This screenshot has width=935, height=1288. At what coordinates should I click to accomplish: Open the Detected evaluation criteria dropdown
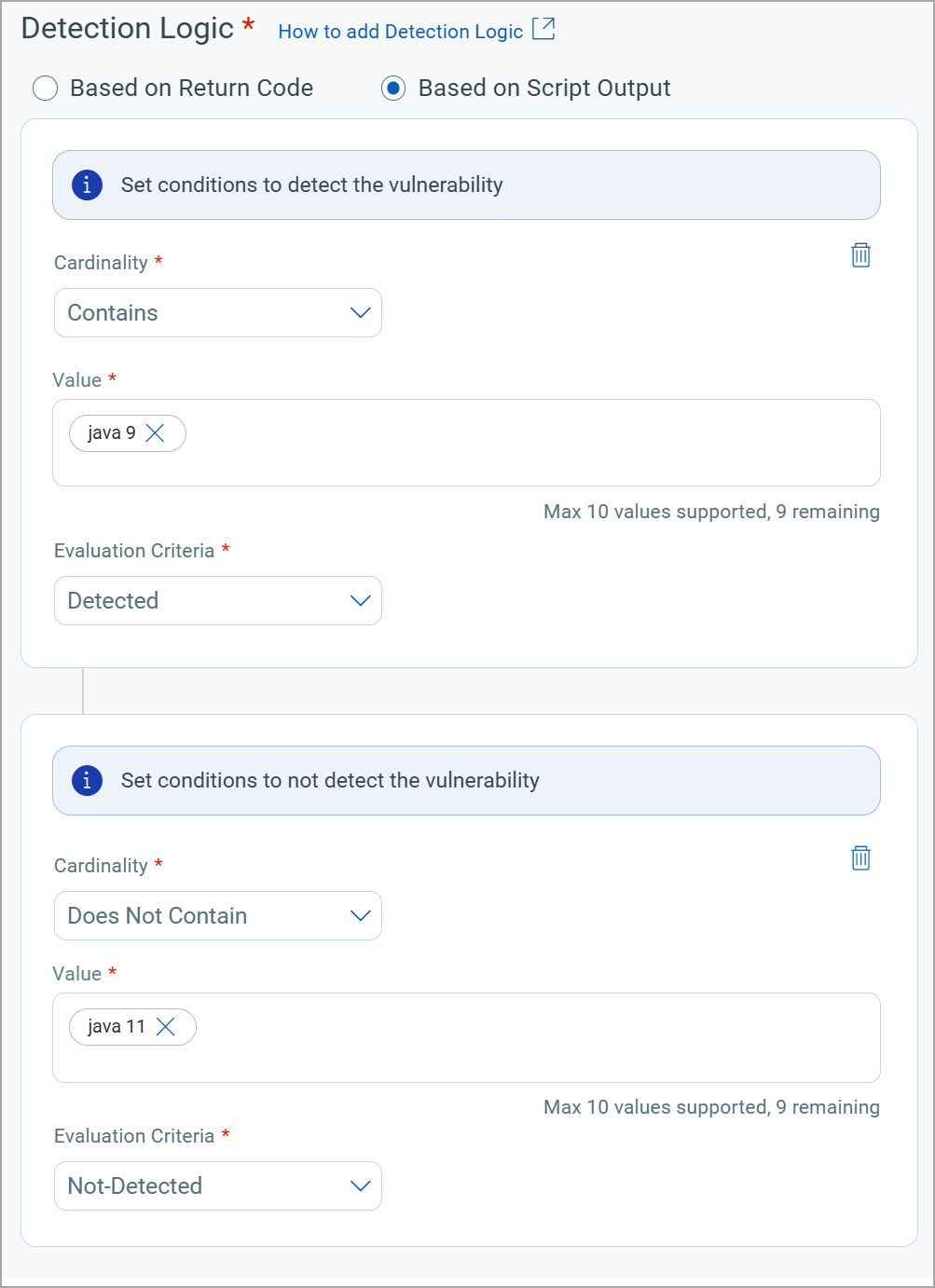tap(218, 601)
